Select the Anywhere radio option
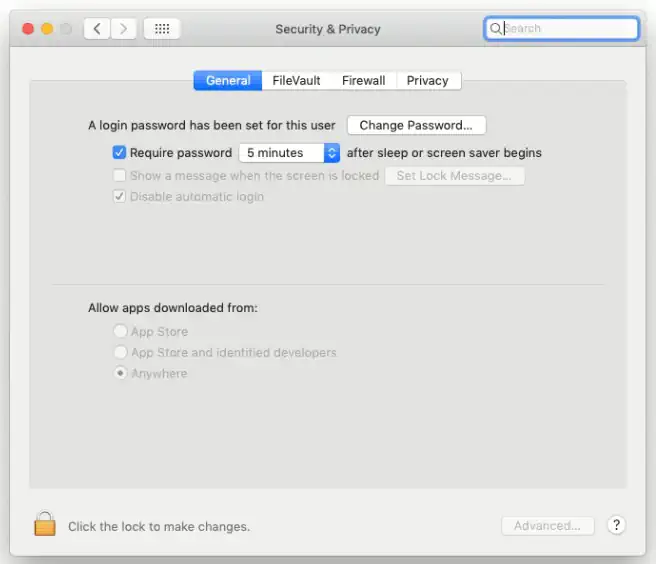 [x=121, y=373]
